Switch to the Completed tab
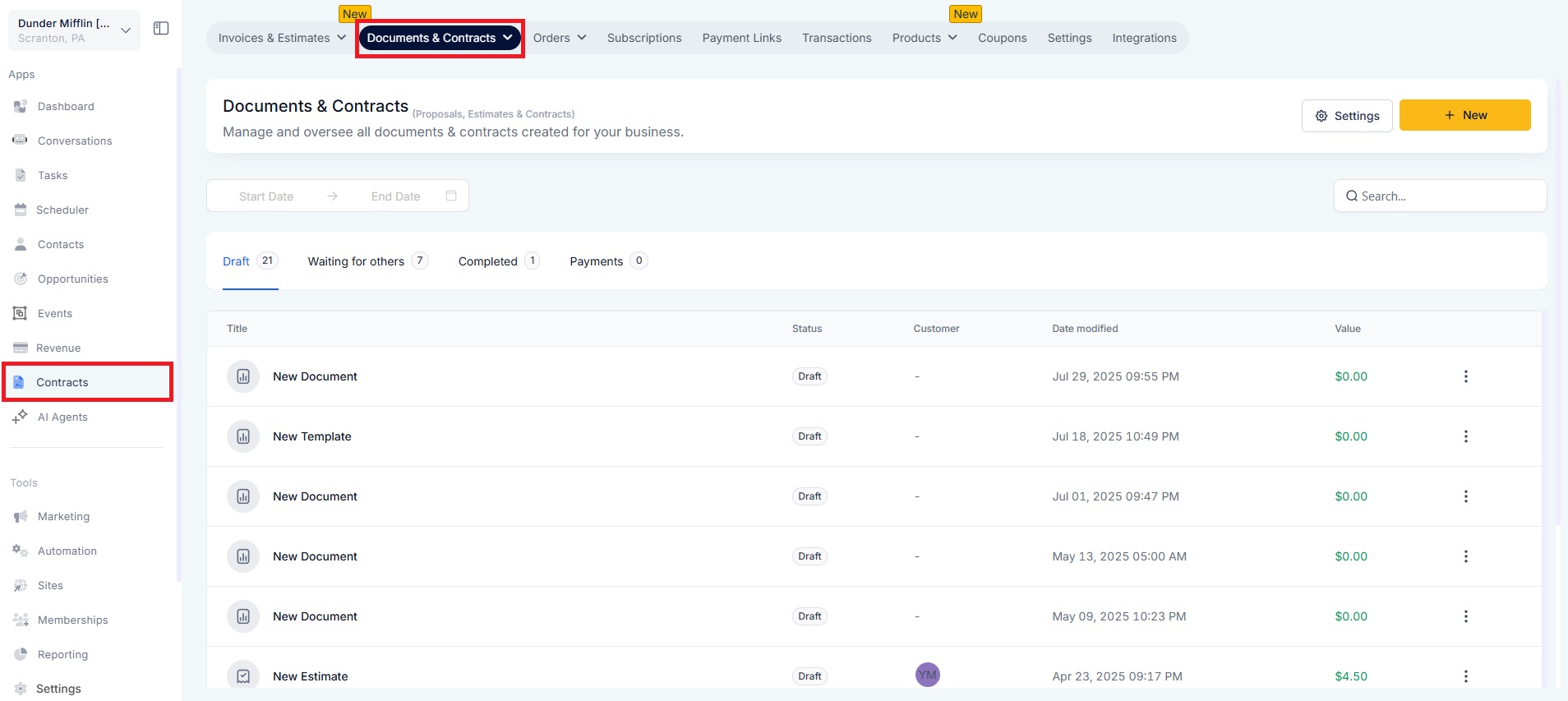 point(499,261)
